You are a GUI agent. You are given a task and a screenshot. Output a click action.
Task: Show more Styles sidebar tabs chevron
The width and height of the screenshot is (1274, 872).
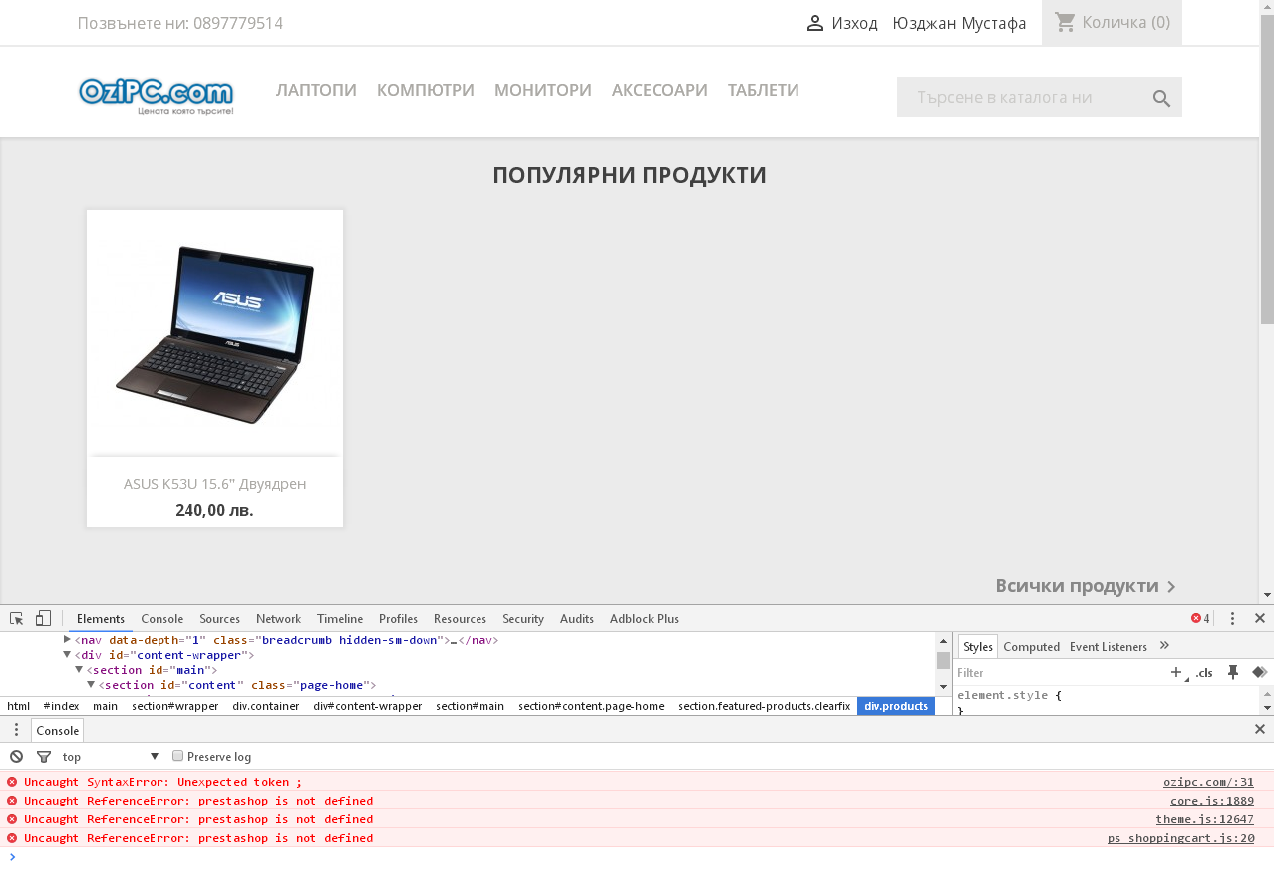[x=1164, y=645]
